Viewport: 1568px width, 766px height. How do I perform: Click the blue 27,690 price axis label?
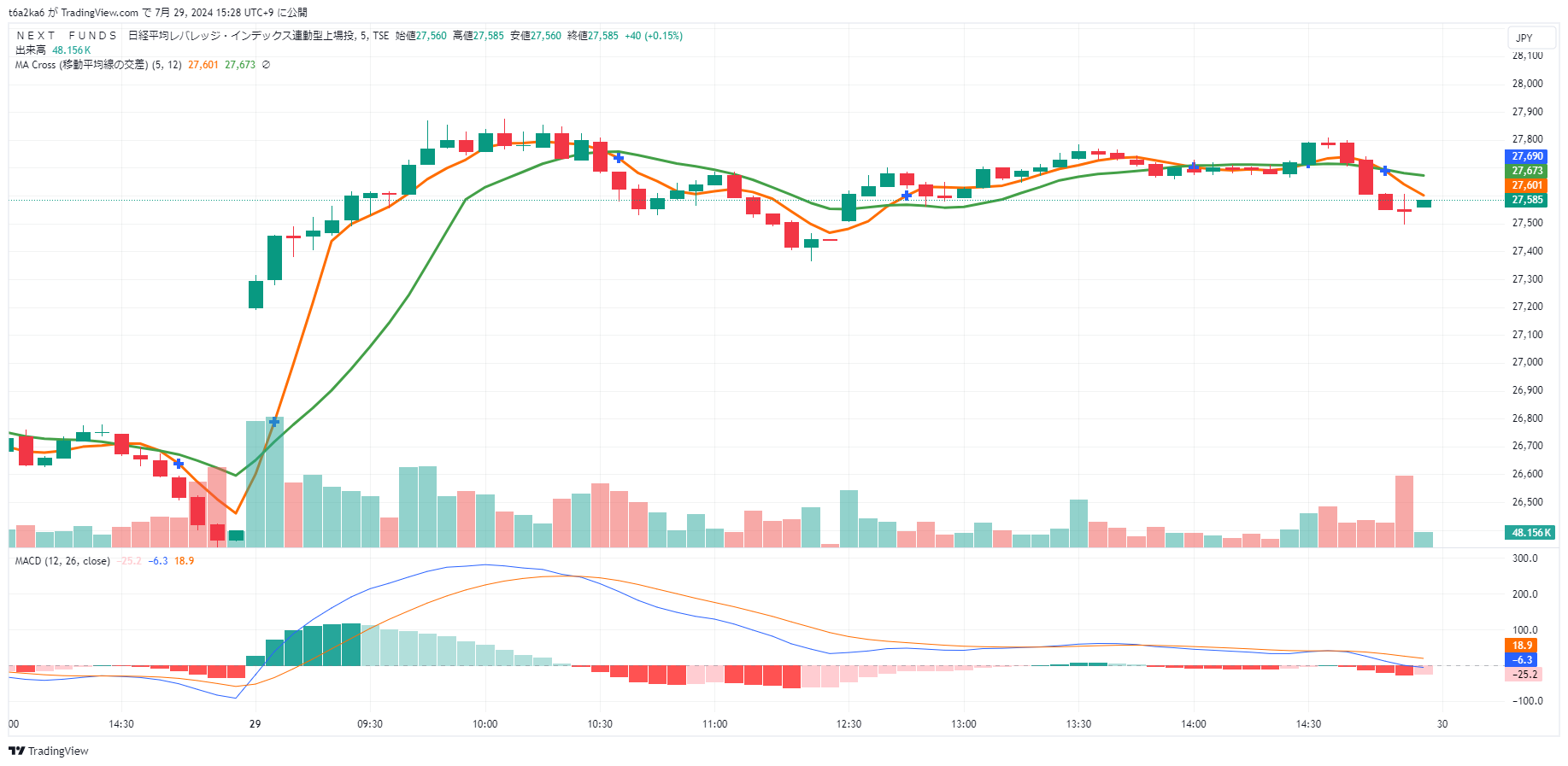click(x=1527, y=156)
